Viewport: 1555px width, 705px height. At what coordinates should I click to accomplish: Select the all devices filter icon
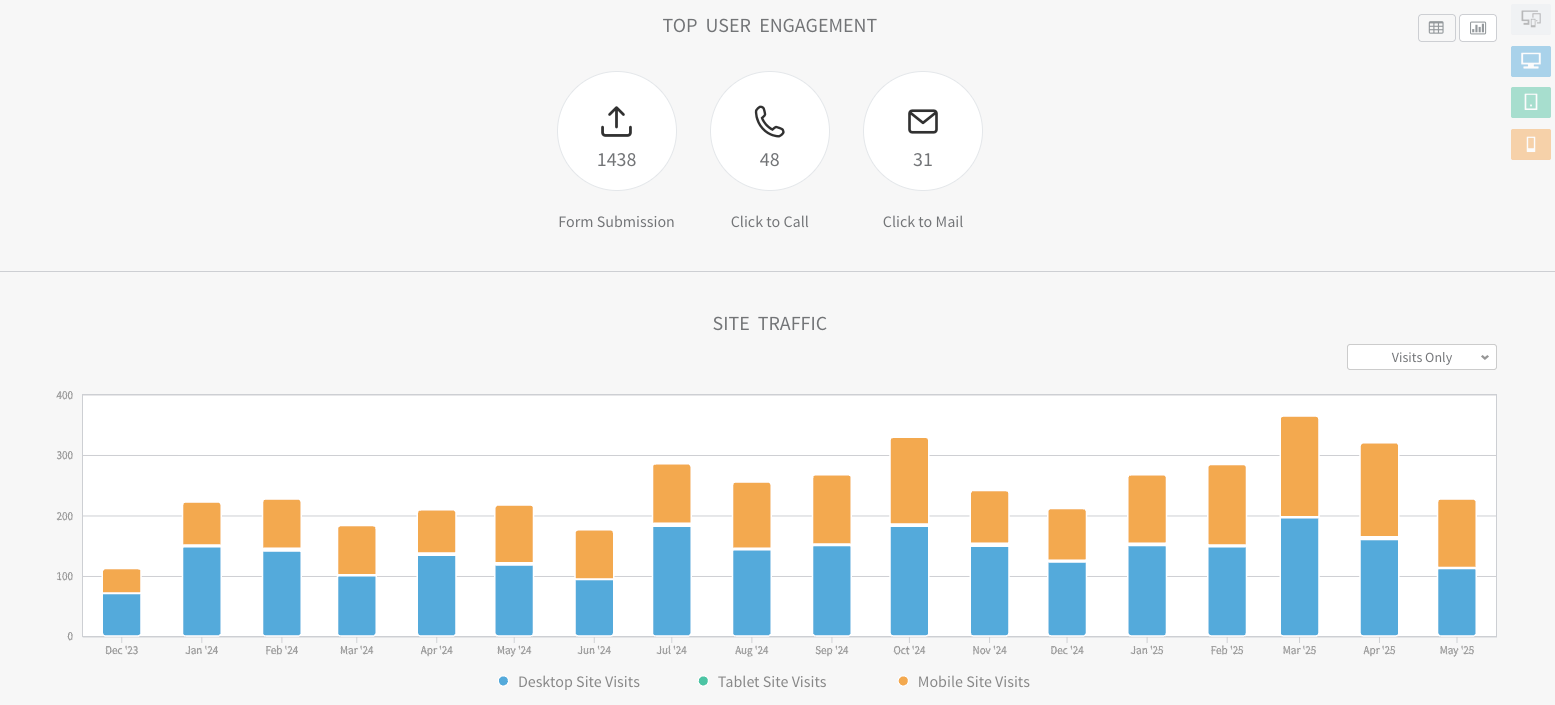tap(1530, 18)
